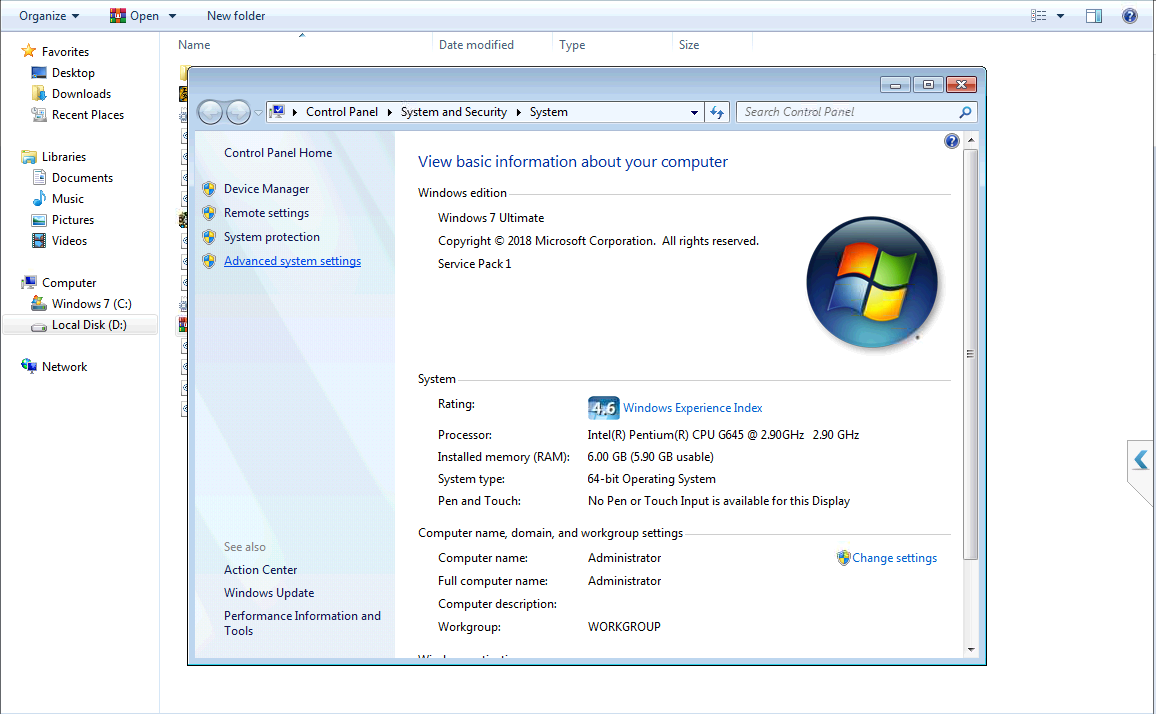The width and height of the screenshot is (1156, 714).
Task: Open the Organize dropdown menu
Action: pos(49,16)
